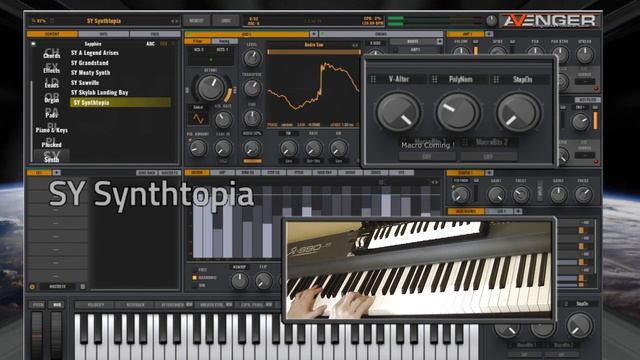This screenshot has height=360, width=640.
Task: Click the PolyNum macro knob
Action: (458, 112)
